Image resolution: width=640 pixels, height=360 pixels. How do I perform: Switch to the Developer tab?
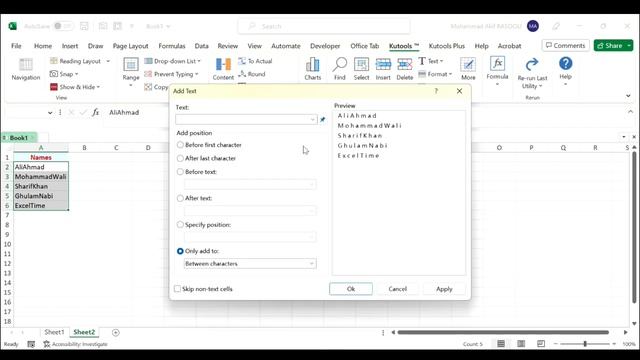[325, 46]
